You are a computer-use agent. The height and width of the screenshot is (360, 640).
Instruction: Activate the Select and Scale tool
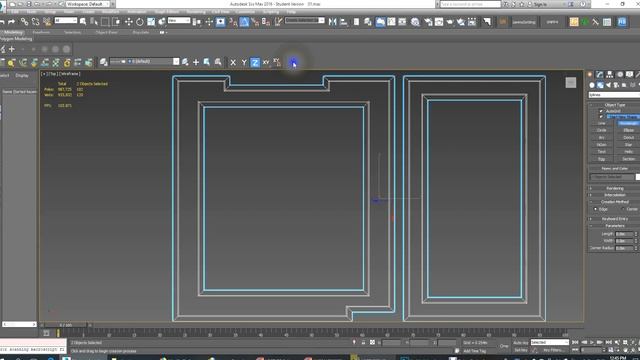(x=151, y=22)
